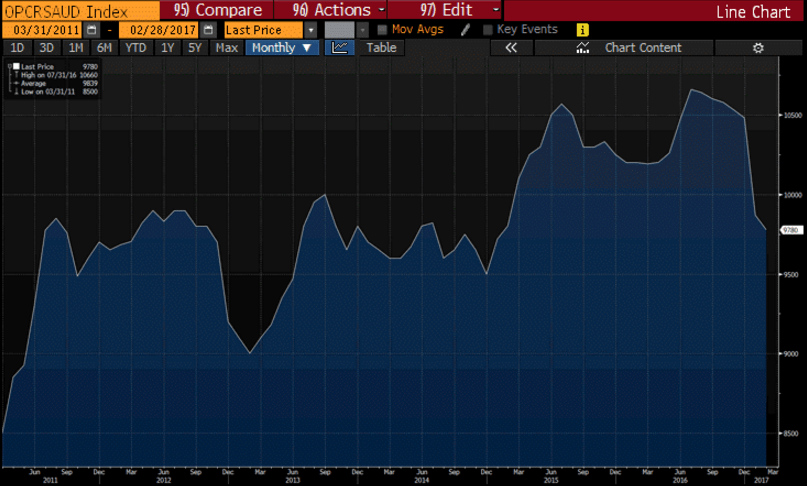Collapse the legend expander in chart

tap(10, 66)
